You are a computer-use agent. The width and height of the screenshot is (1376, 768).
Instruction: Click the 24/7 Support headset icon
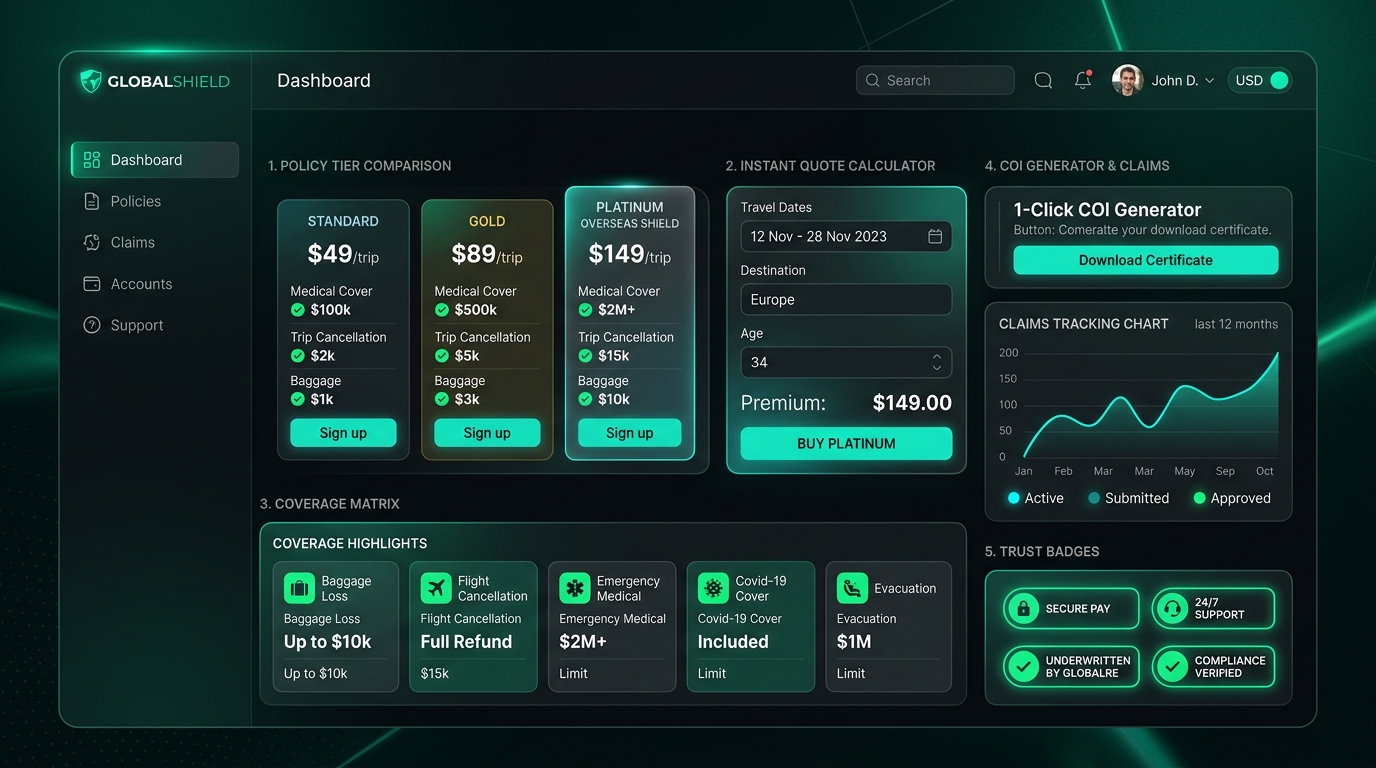pyautogui.click(x=1171, y=608)
